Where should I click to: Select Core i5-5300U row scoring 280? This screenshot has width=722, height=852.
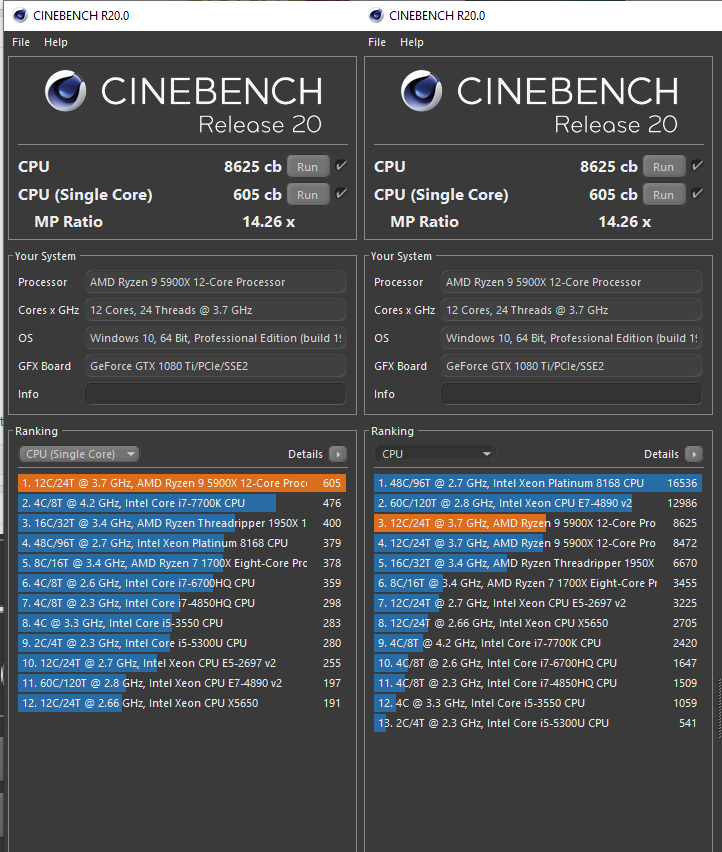point(182,643)
